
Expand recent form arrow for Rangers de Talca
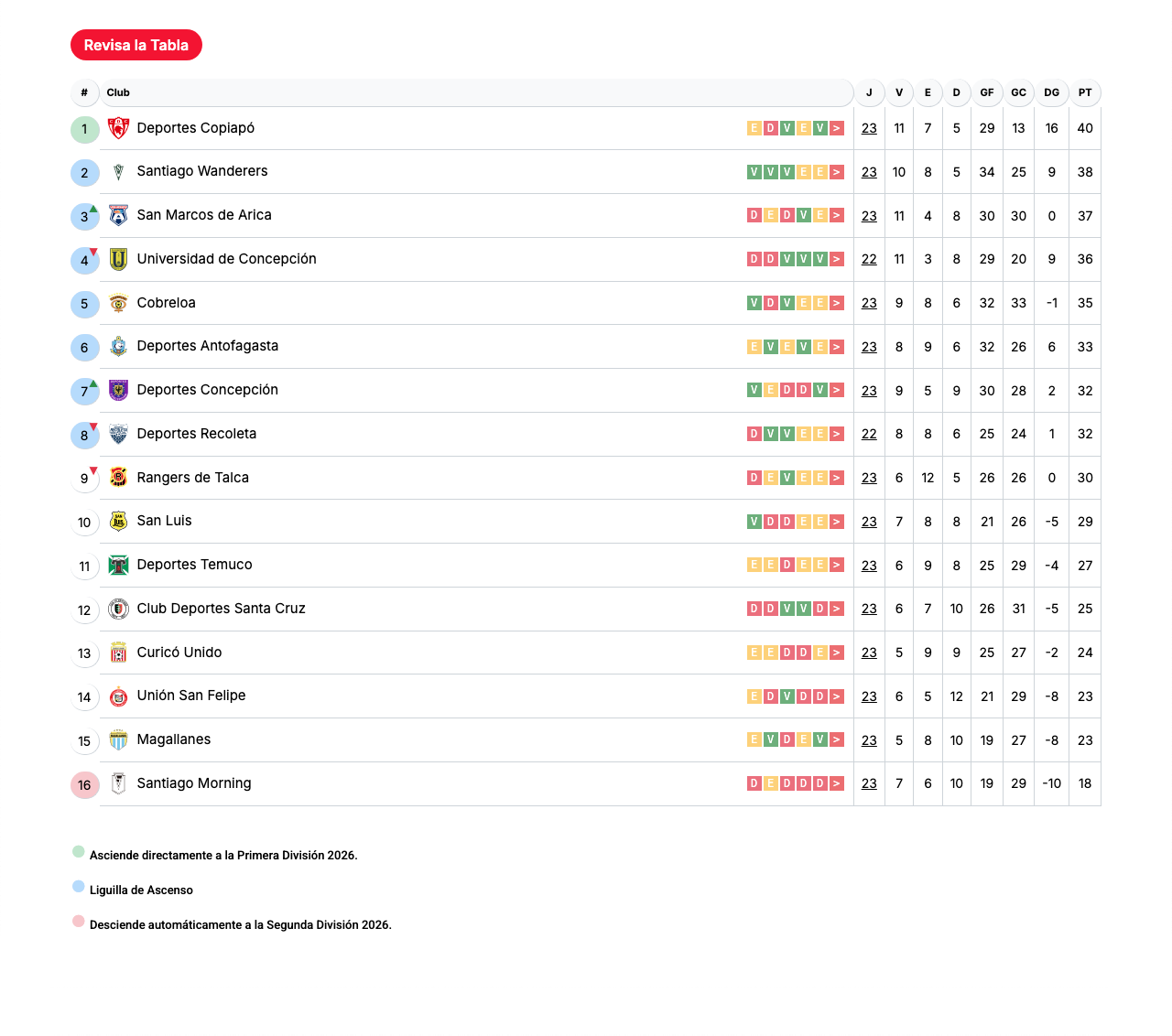[x=837, y=478]
